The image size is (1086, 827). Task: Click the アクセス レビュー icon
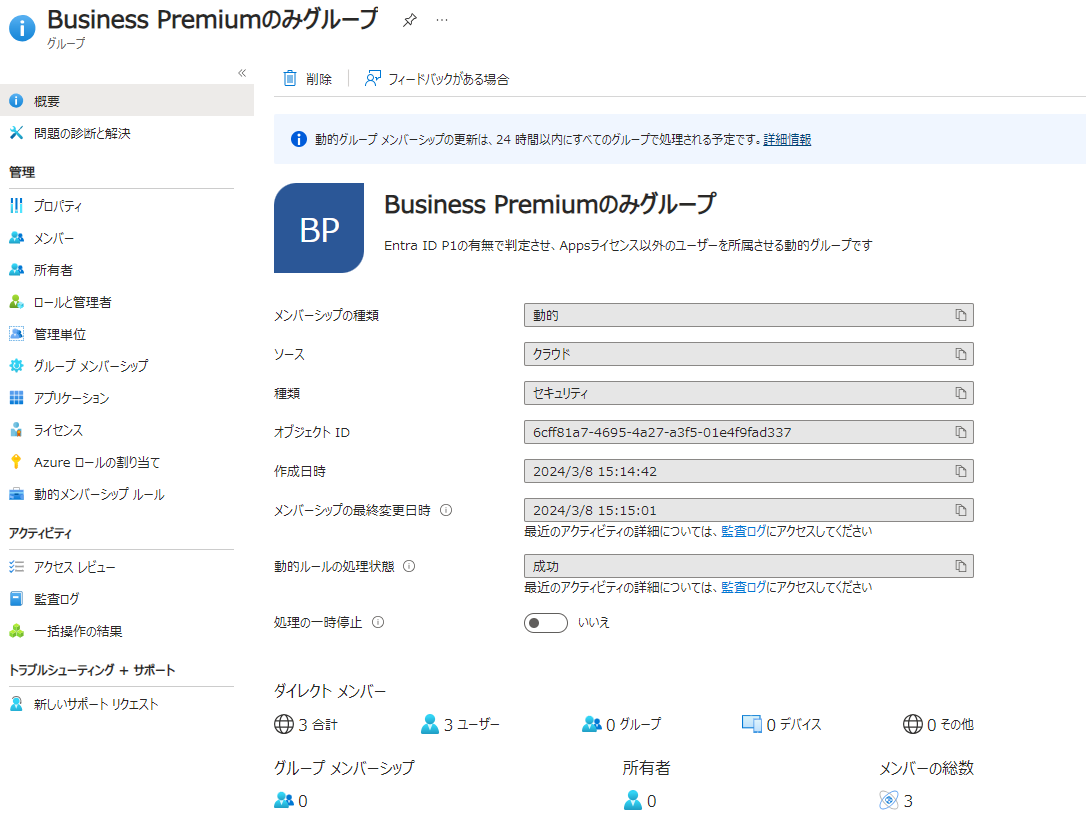point(17,567)
